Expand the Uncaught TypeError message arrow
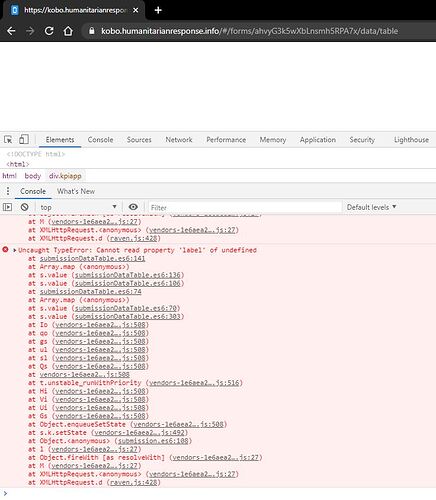Viewport: 436px width, 500px height. pyautogui.click(x=15, y=250)
